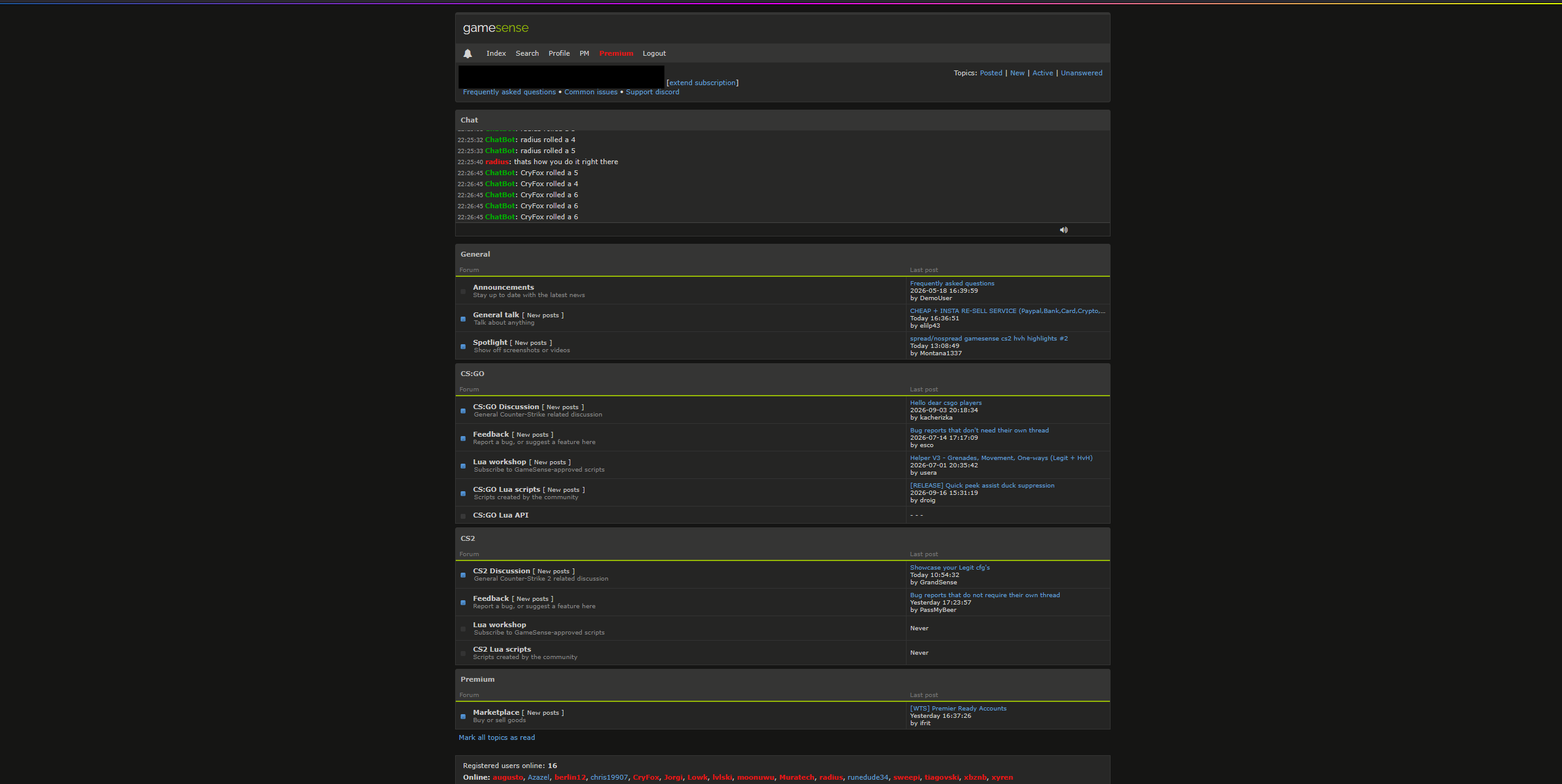Open the Feedback forum under CS:GO
The image size is (1562, 784).
click(491, 434)
